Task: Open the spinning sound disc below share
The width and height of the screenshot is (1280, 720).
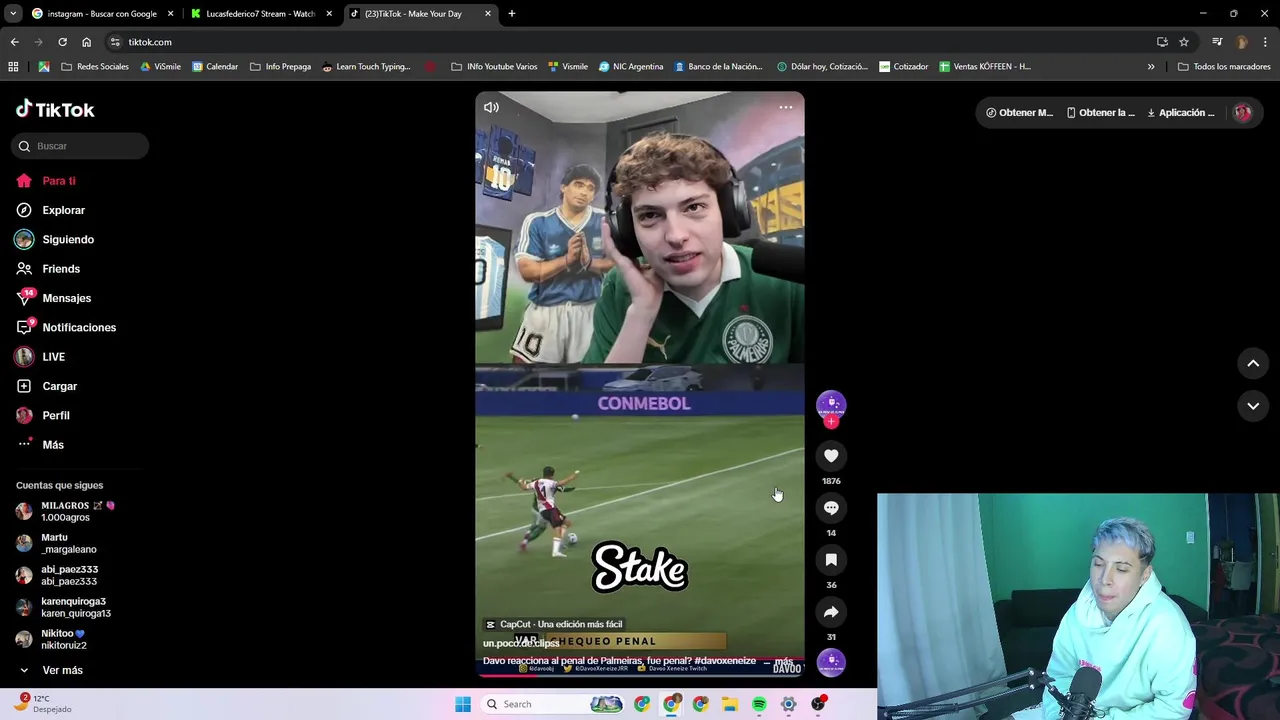Action: coord(831,662)
